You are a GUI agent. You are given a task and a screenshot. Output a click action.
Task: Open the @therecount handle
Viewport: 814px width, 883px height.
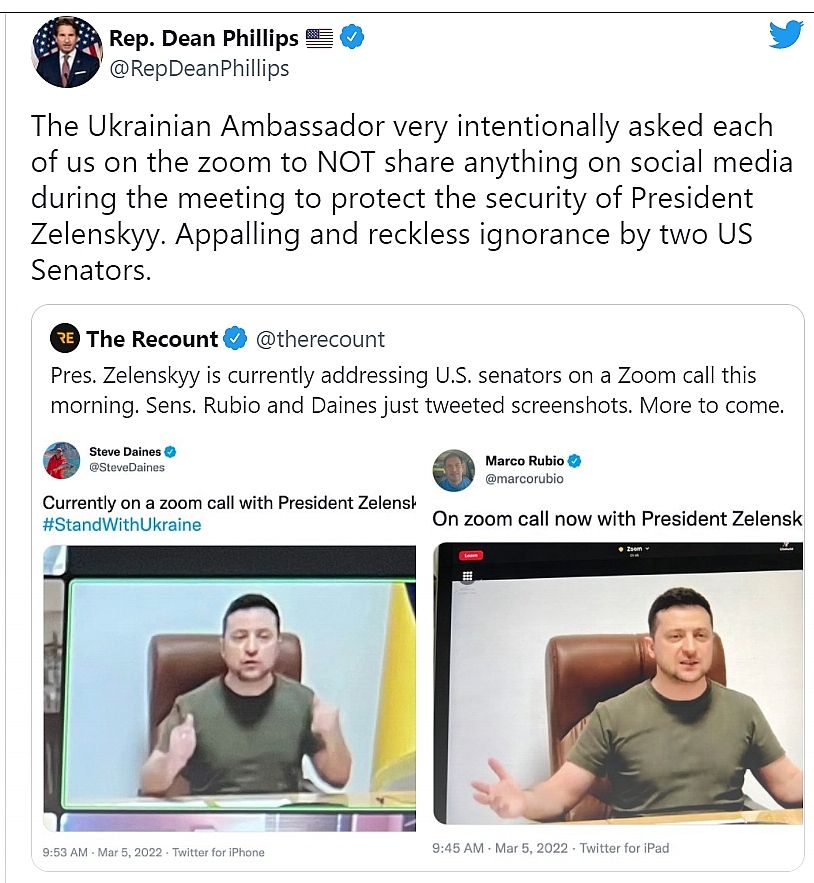320,339
